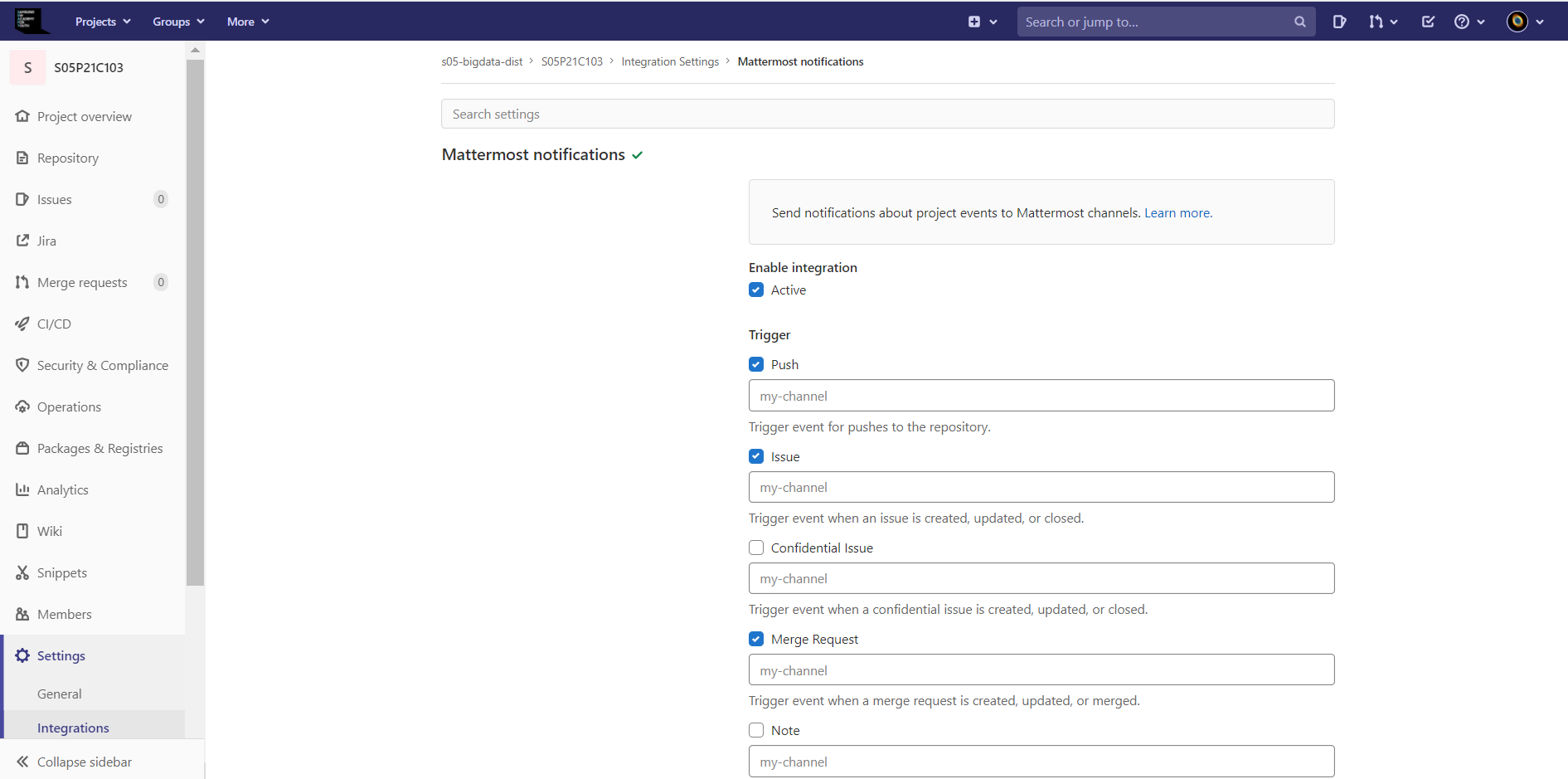
Task: Click the Jira external link icon
Action: pyautogui.click(x=22, y=241)
